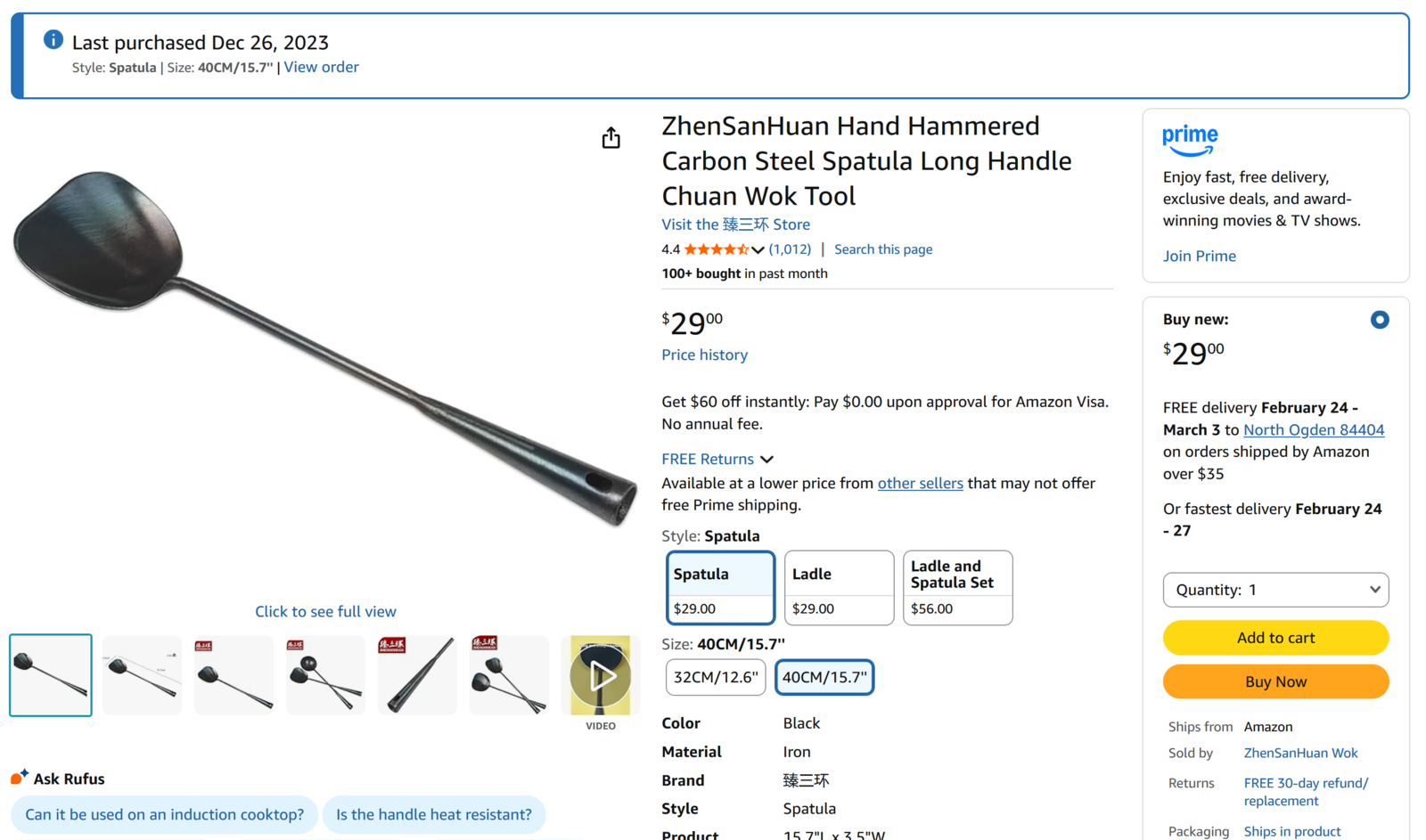Select the handle close-up thumbnail
The height and width of the screenshot is (840, 1426).
pyautogui.click(x=418, y=675)
